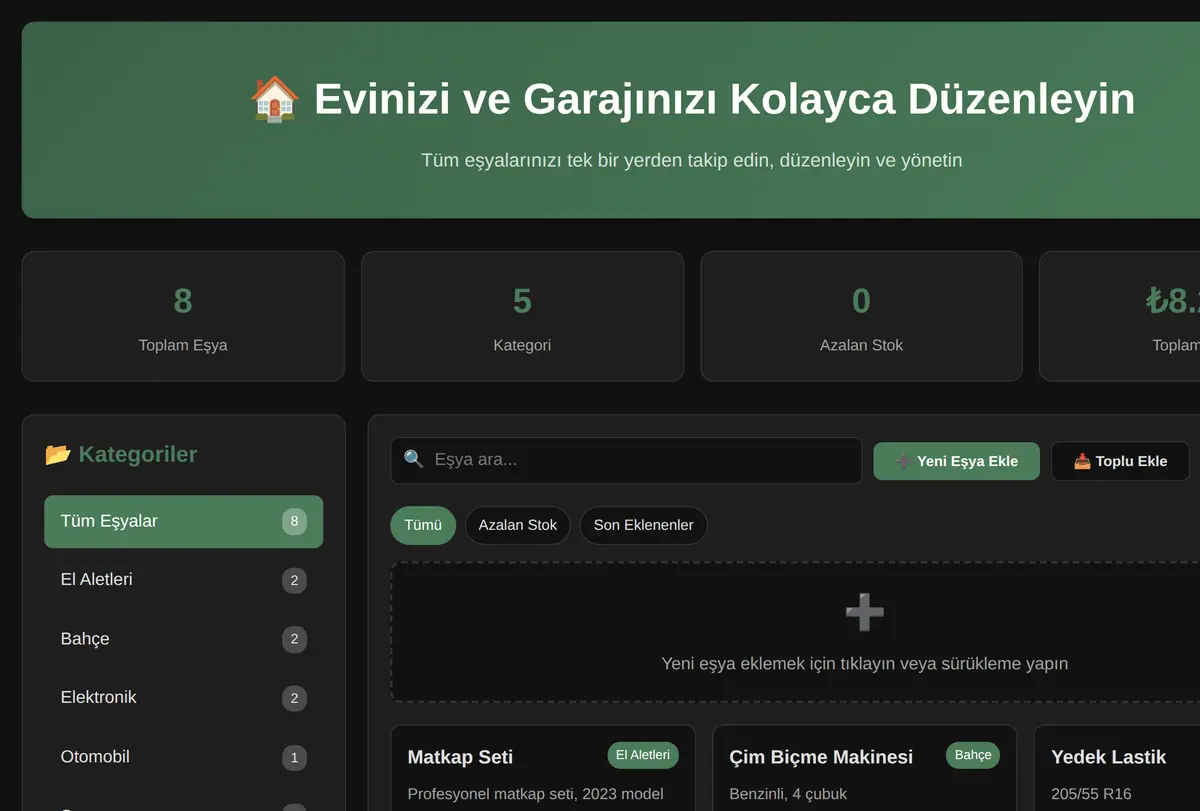Click the Kategoriler sidebar heading
1200x811 pixels.
tap(121, 455)
